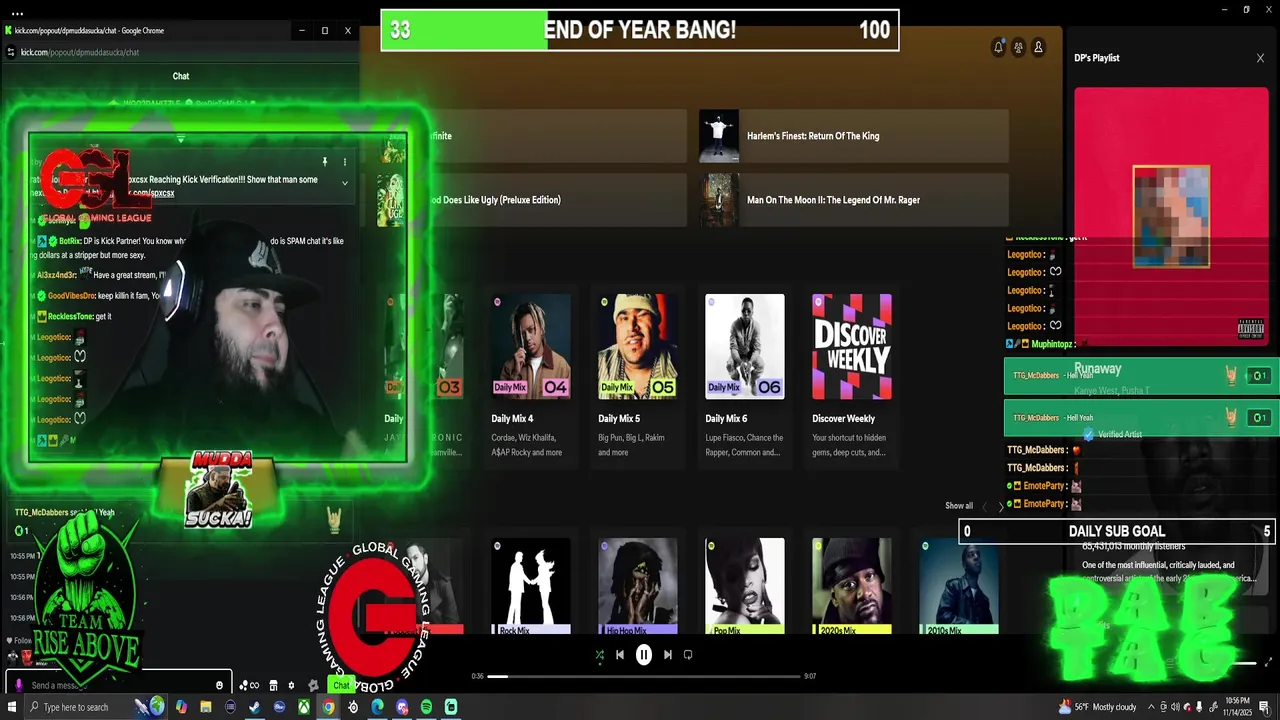Click the Show all link

tap(959, 506)
